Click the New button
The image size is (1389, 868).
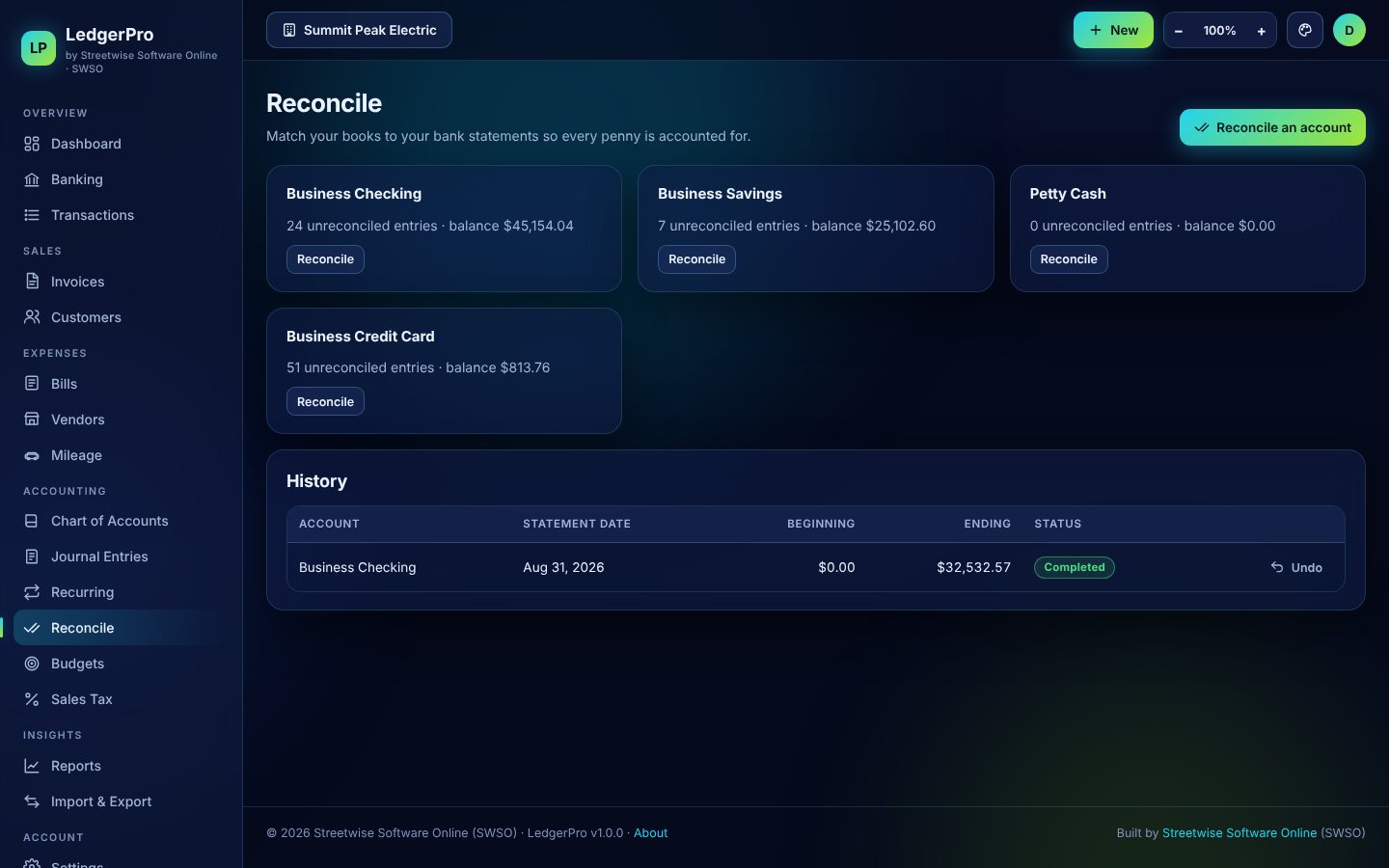[1113, 30]
